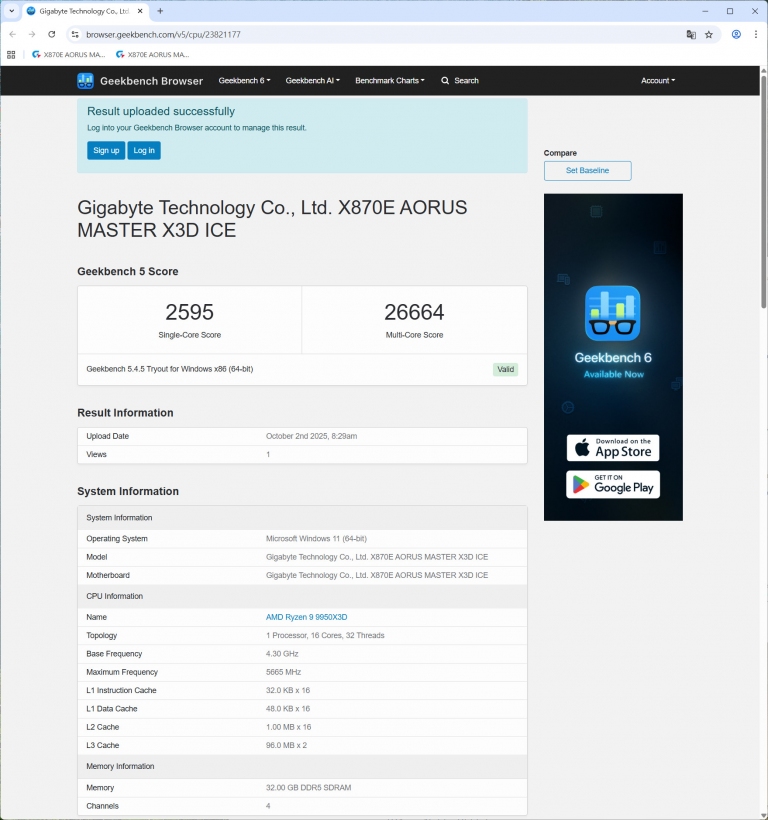Click the translate page icon in address bar
Image resolution: width=768 pixels, height=820 pixels.
tap(691, 34)
